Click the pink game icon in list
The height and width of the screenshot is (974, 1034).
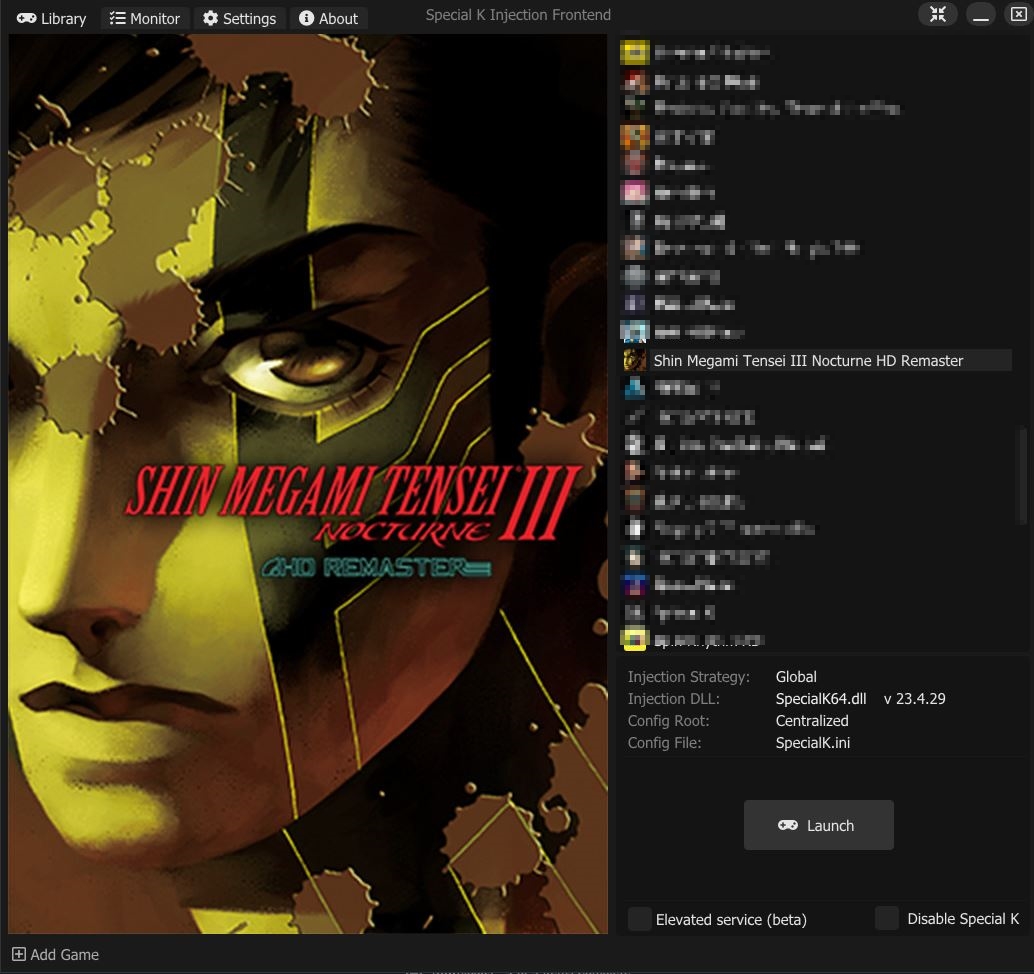click(634, 192)
